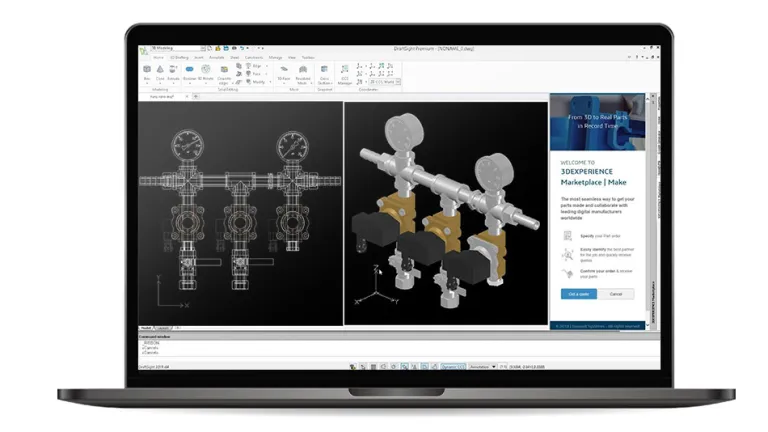
Task: Expand the Face tool dropdown arrow
Action: coord(267,74)
